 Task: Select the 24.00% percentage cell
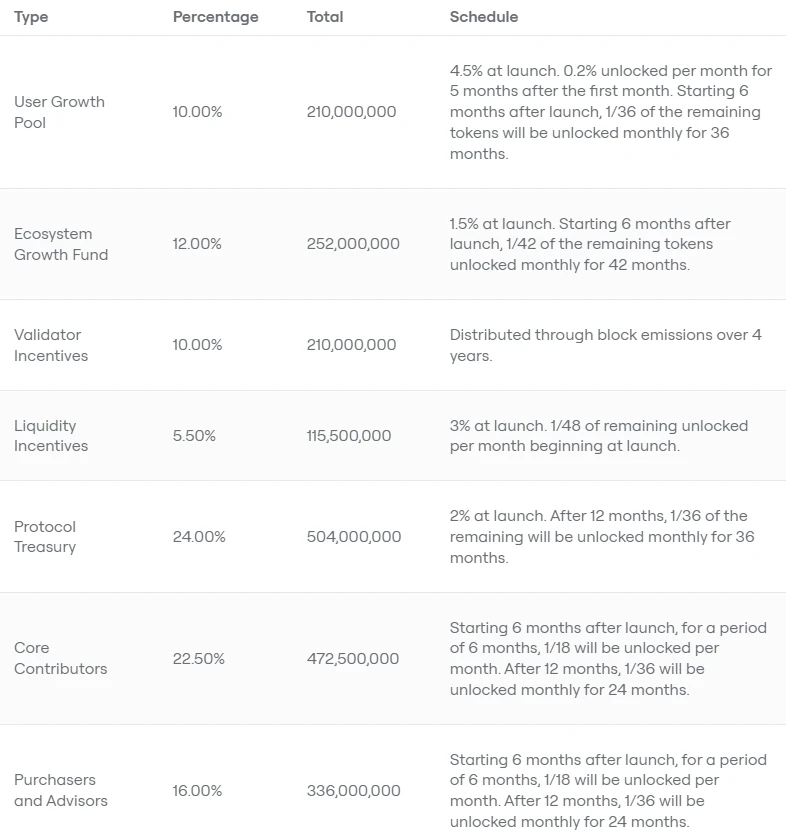coord(199,537)
